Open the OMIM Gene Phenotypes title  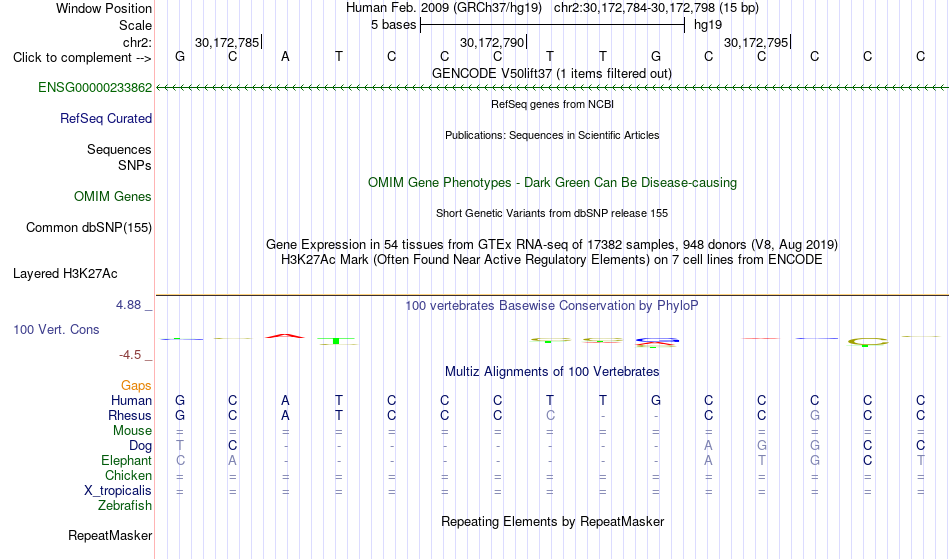pyautogui.click(x=552, y=182)
